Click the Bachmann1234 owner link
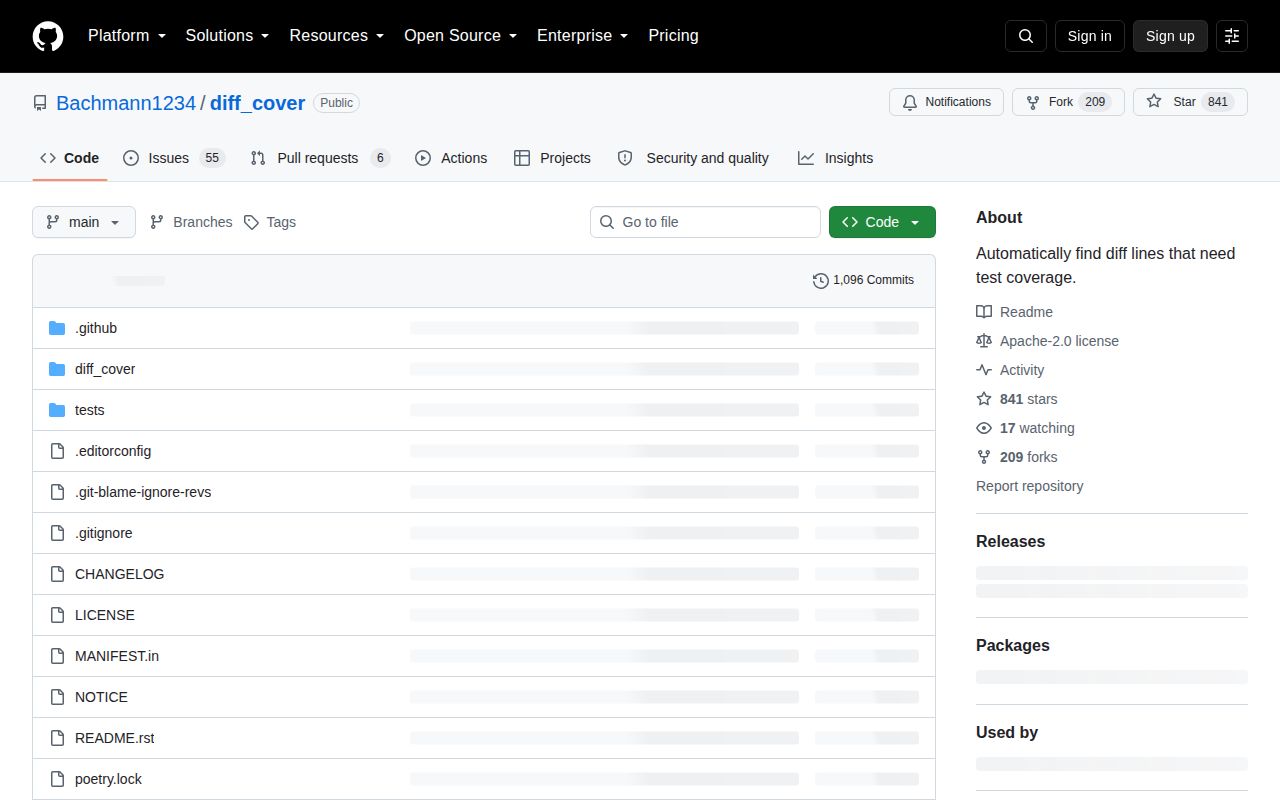This screenshot has height=800, width=1280. point(126,103)
